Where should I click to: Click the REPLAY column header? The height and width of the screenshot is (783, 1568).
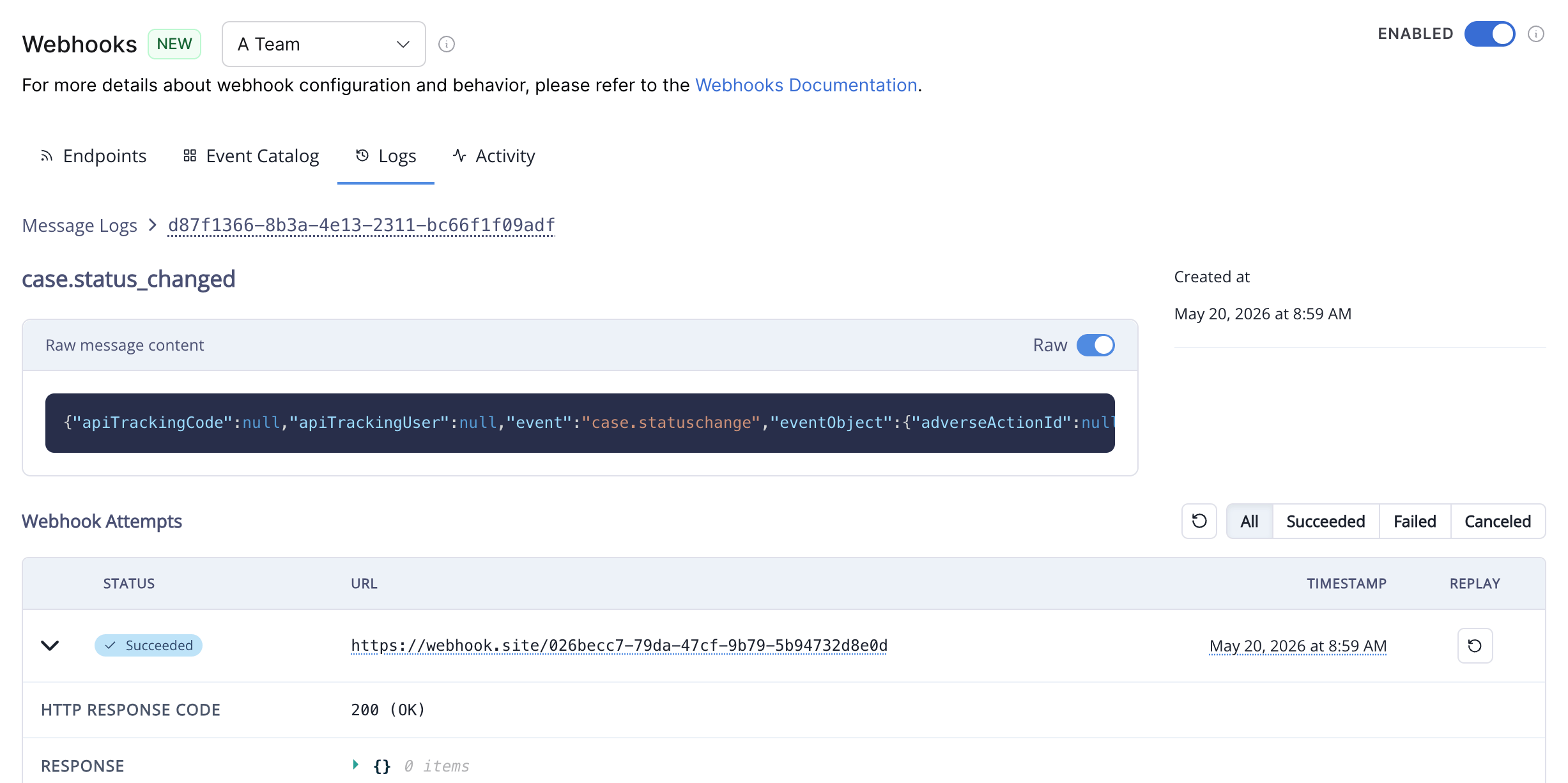(1475, 584)
